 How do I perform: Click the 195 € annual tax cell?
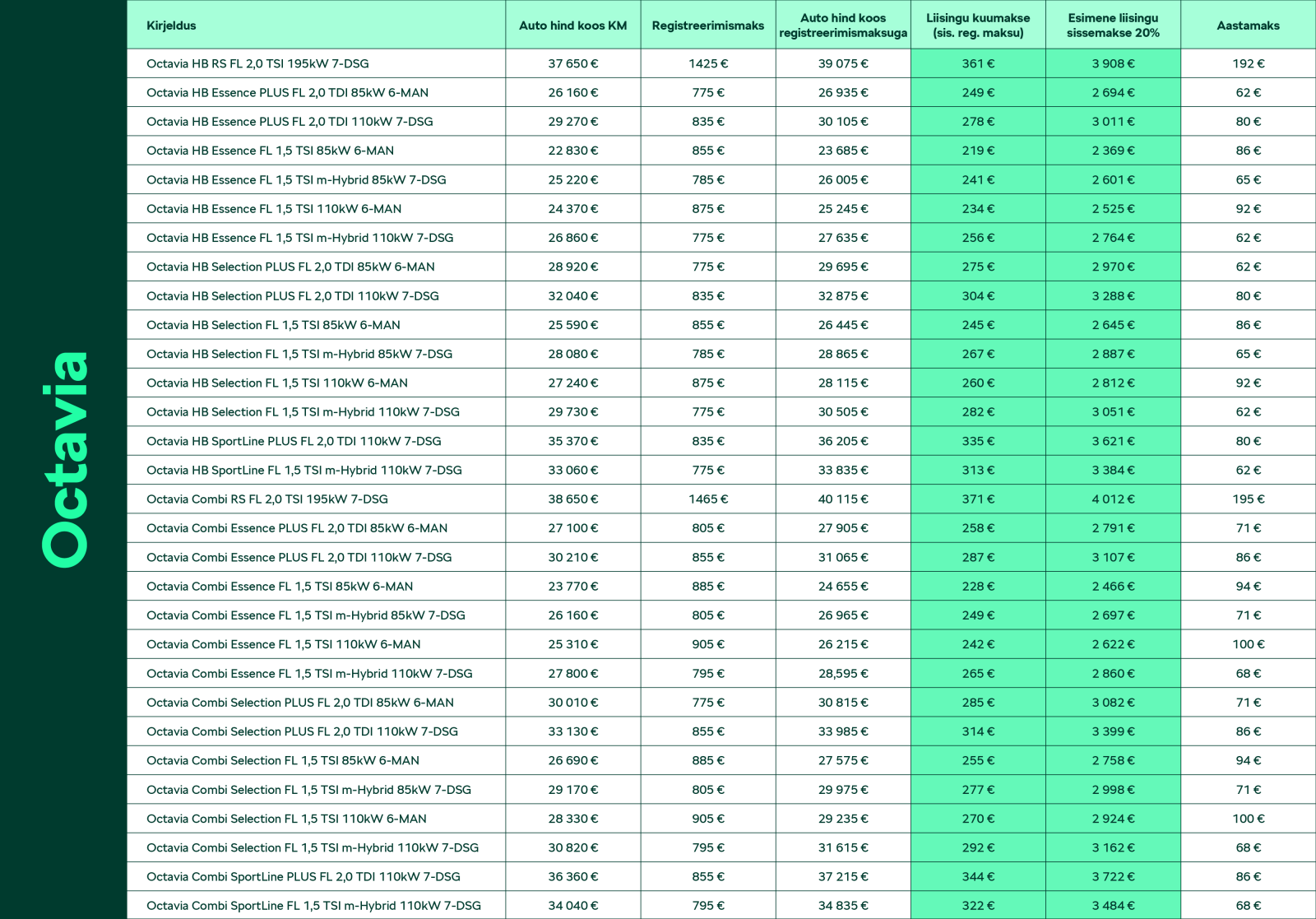[1248, 499]
